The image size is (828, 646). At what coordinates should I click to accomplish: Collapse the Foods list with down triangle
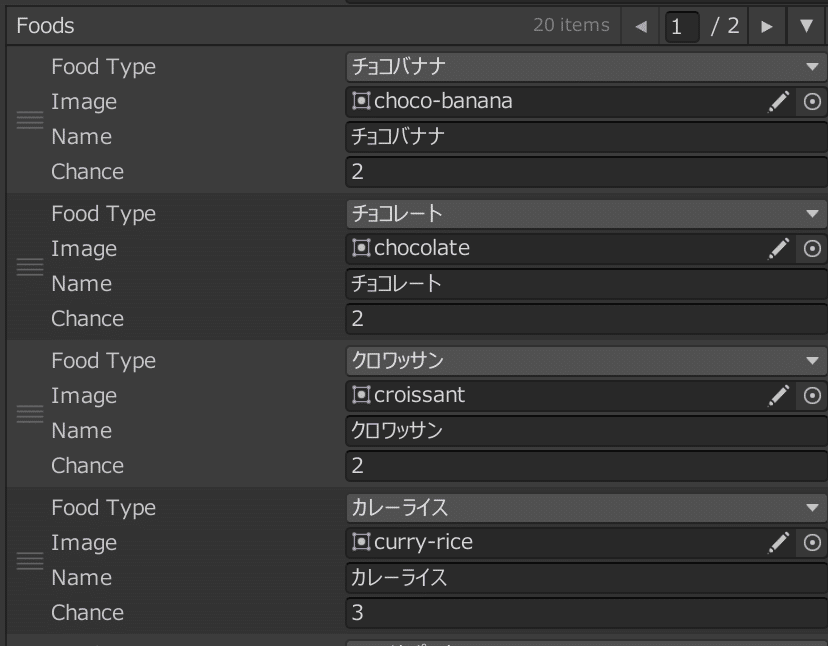coord(806,26)
